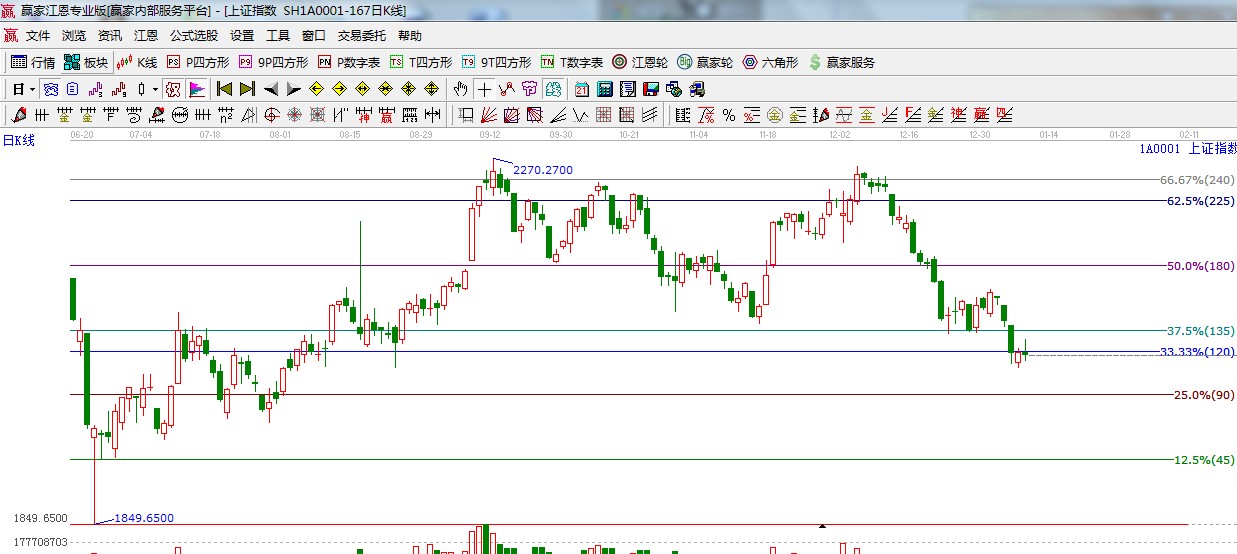Open the 江恩轮 (Gann wheel) tool

click(x=640, y=62)
